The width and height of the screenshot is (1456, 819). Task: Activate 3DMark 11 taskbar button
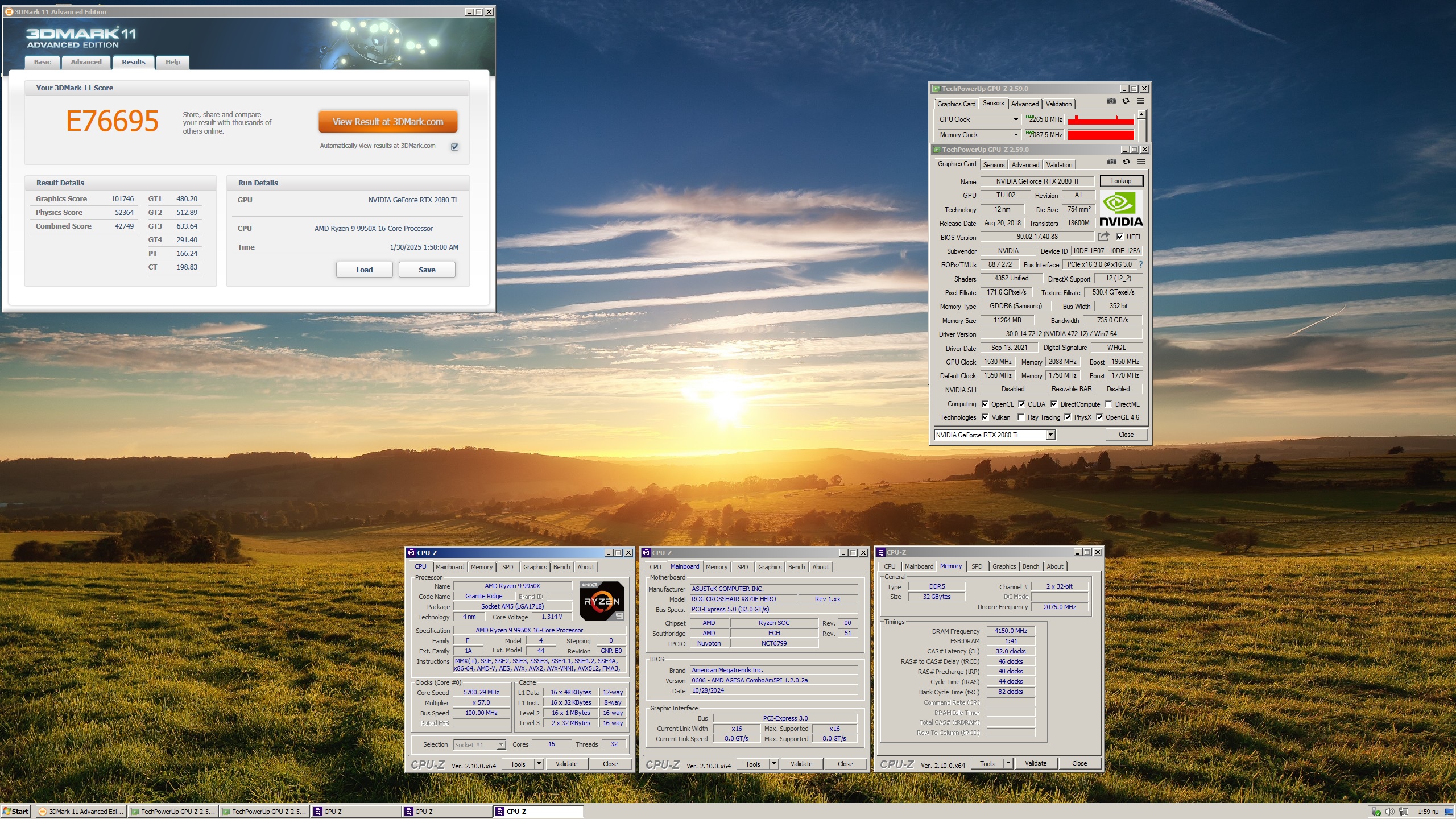pos(81,812)
